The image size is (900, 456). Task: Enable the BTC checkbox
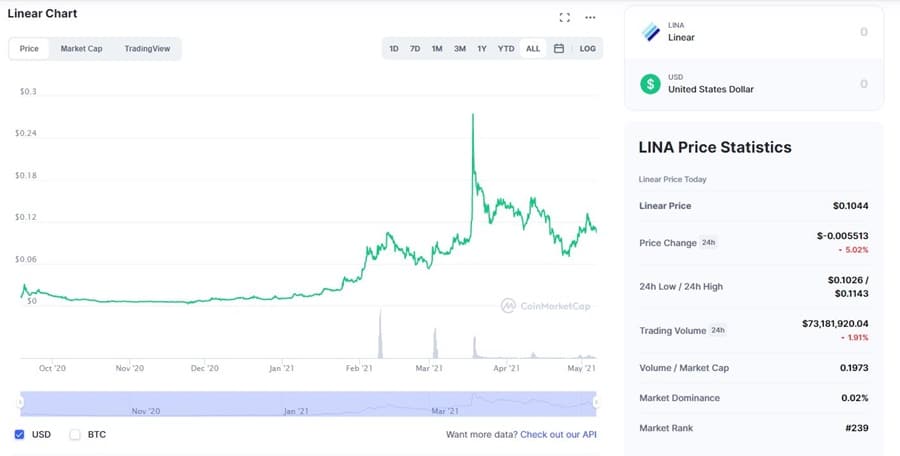75,435
